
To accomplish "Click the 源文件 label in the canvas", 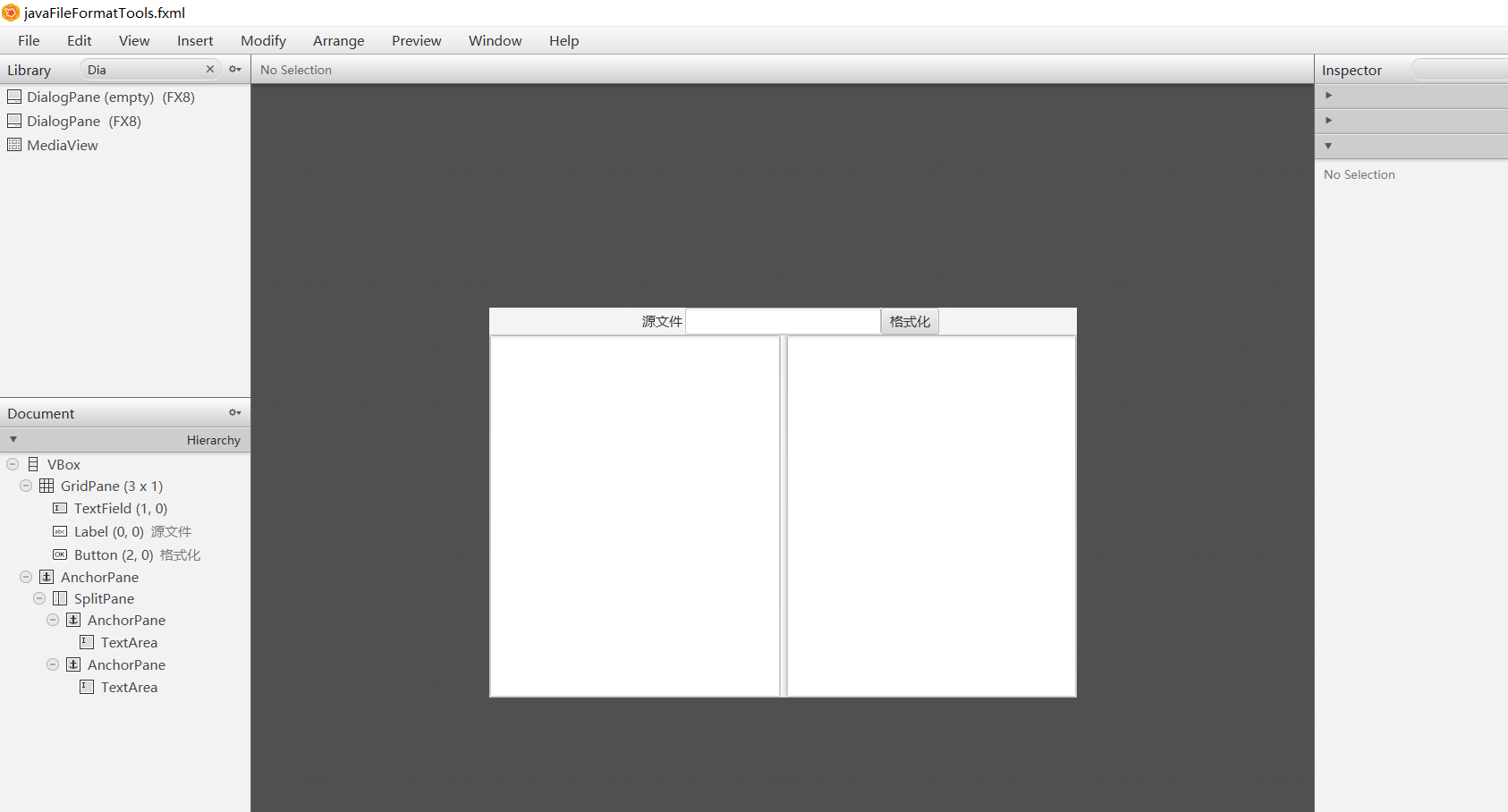I will point(662,322).
